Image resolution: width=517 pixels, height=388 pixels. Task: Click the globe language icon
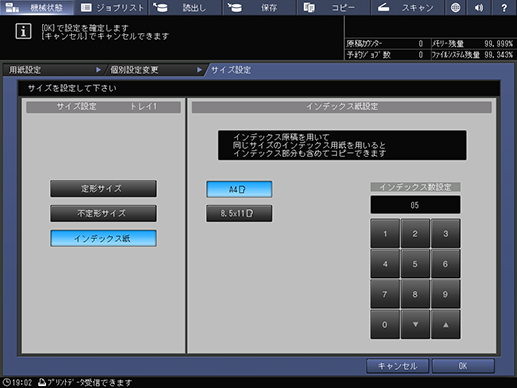pyautogui.click(x=455, y=7)
